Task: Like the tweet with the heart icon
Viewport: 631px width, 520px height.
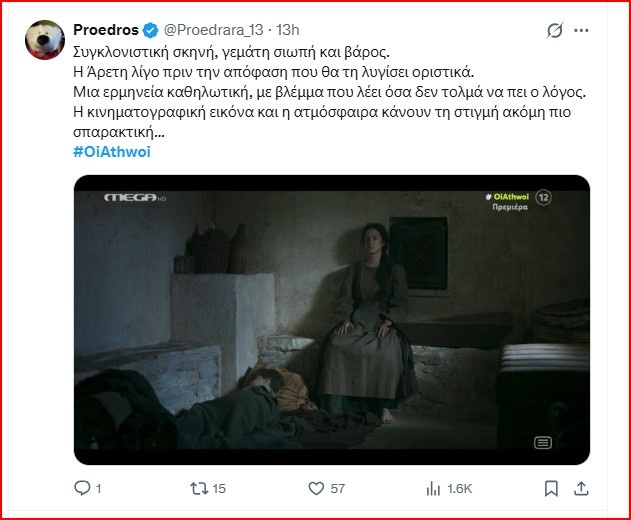Action: click(316, 488)
